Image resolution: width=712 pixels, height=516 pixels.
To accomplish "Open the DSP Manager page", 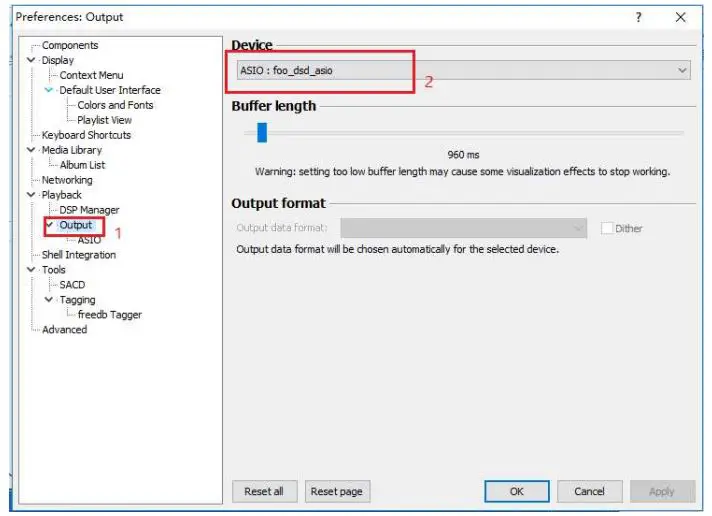I will coord(89,210).
